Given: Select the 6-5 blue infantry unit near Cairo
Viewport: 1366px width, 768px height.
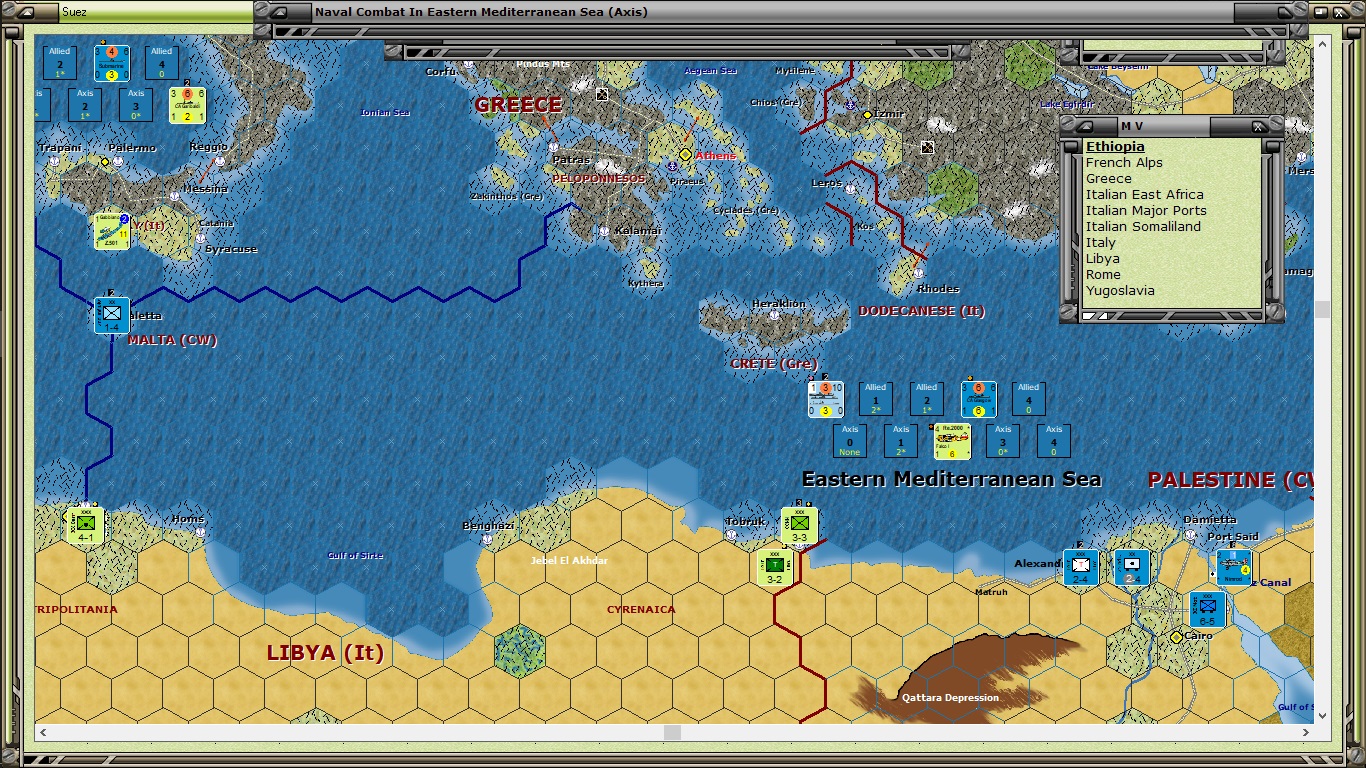Looking at the screenshot, I should [1207, 609].
